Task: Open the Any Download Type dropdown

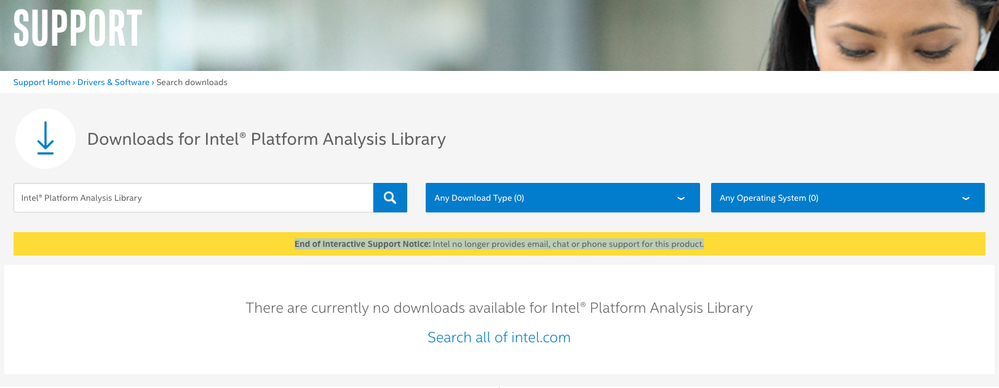Action: click(x=563, y=198)
